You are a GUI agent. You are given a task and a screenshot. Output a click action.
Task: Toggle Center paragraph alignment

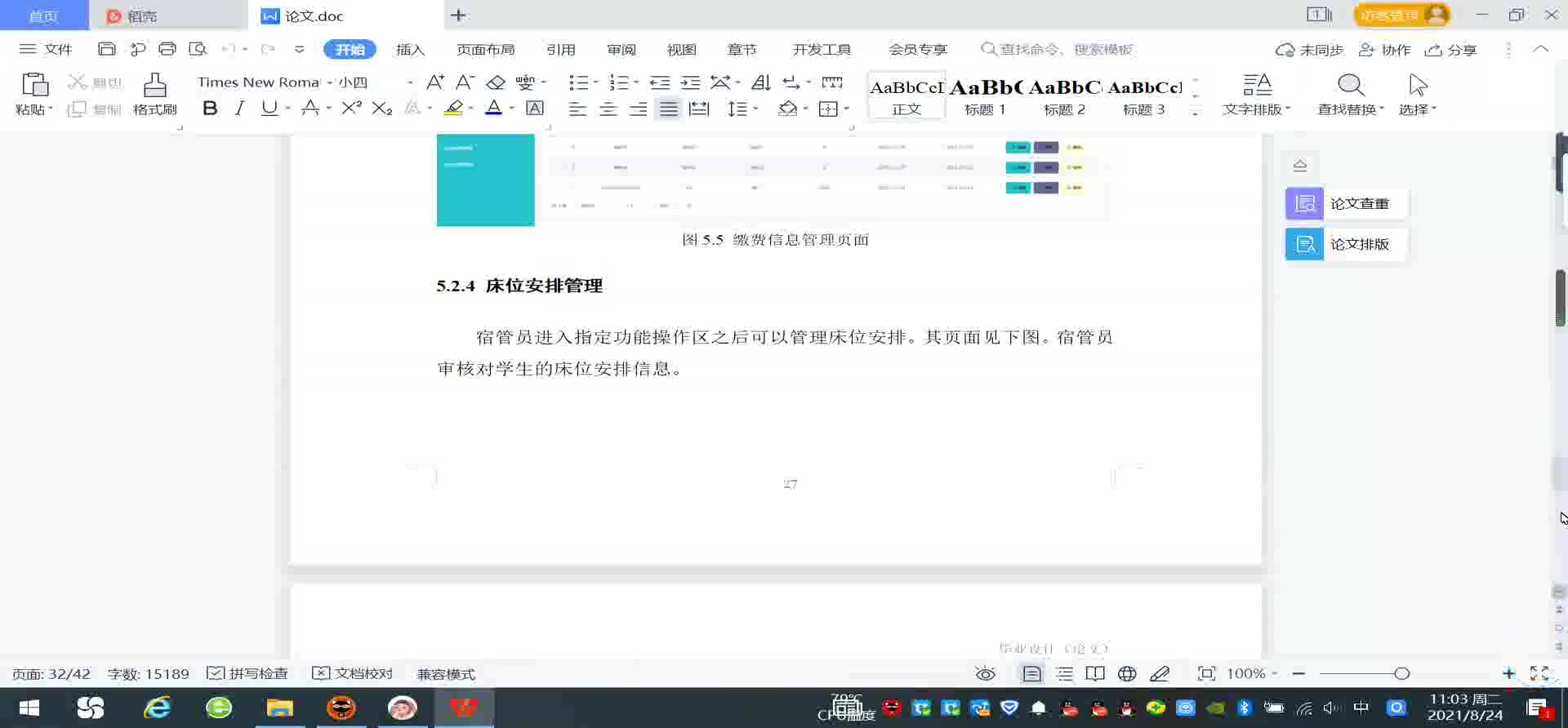(608, 109)
